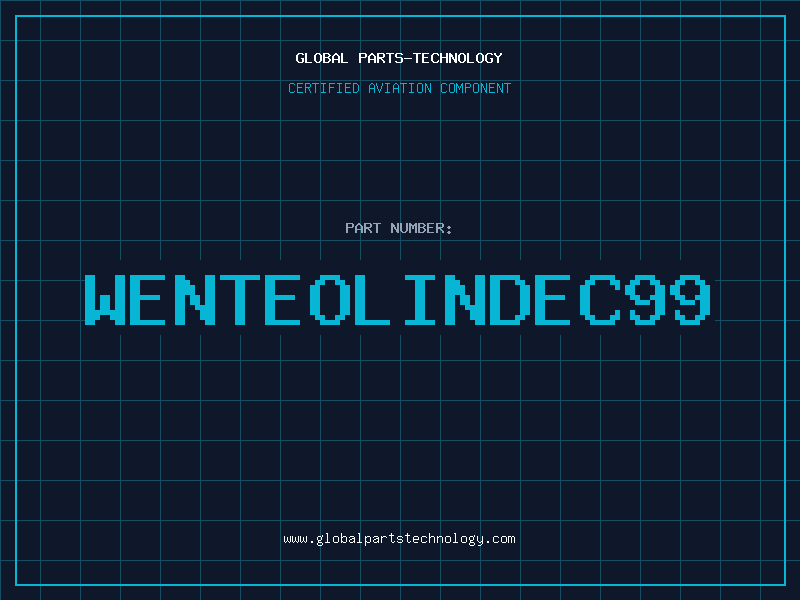Select the first letter E in the part number

click(x=150, y=299)
